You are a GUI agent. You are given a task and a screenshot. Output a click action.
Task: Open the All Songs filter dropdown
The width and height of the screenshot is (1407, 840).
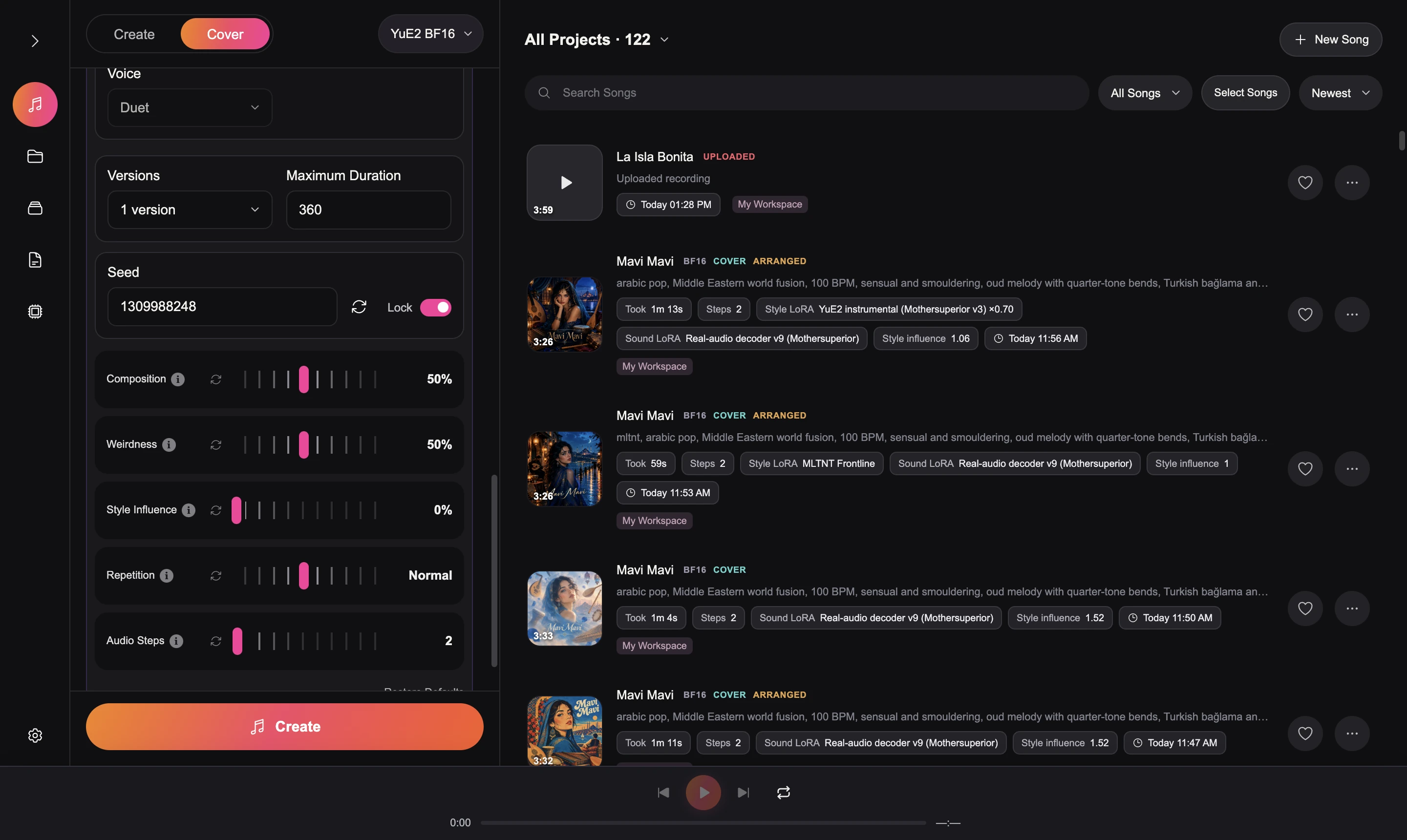[x=1145, y=93]
